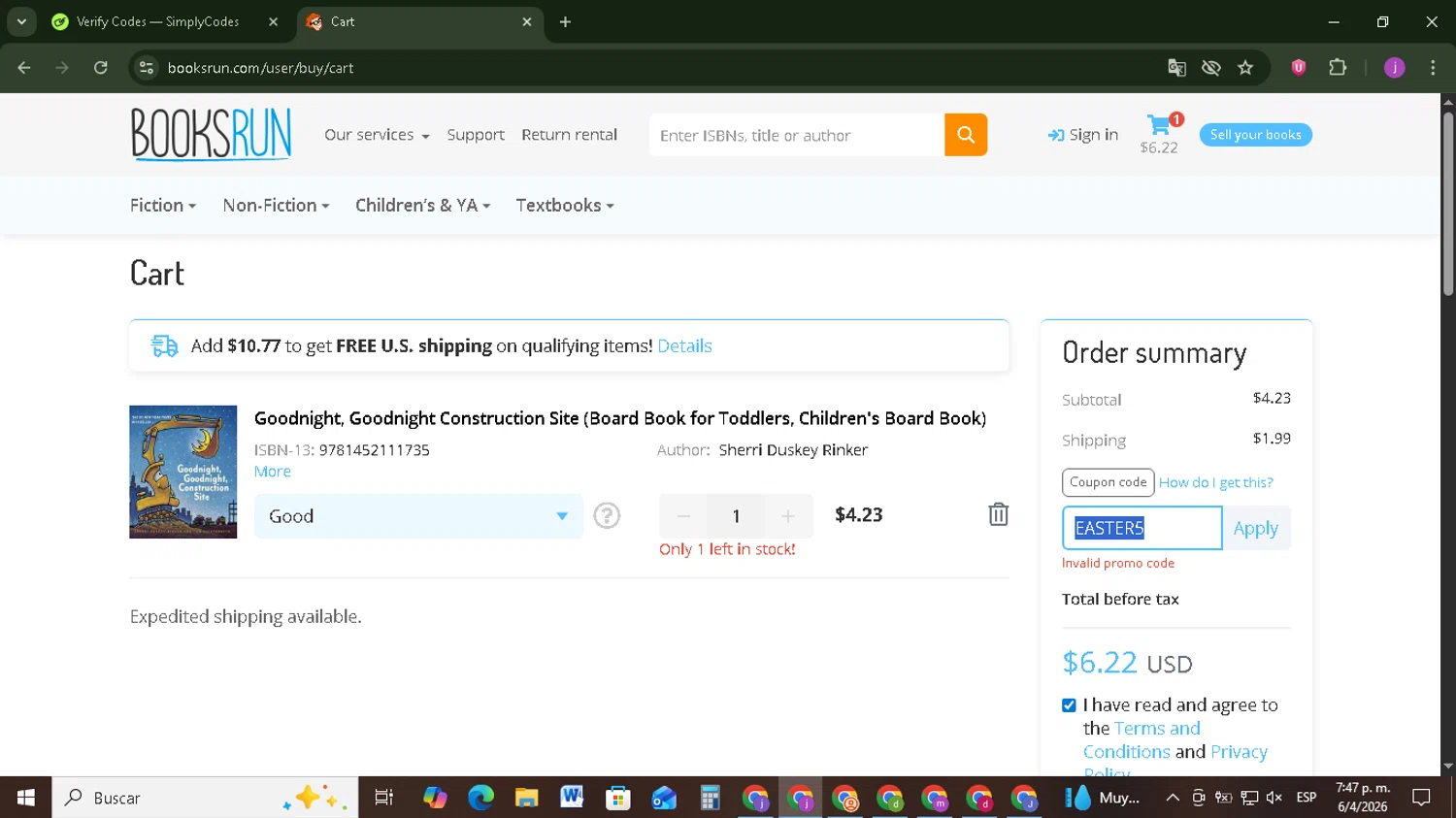The image size is (1456, 818).
Task: Switch to Verify Codes — SimplyCodes tab
Action: [165, 21]
